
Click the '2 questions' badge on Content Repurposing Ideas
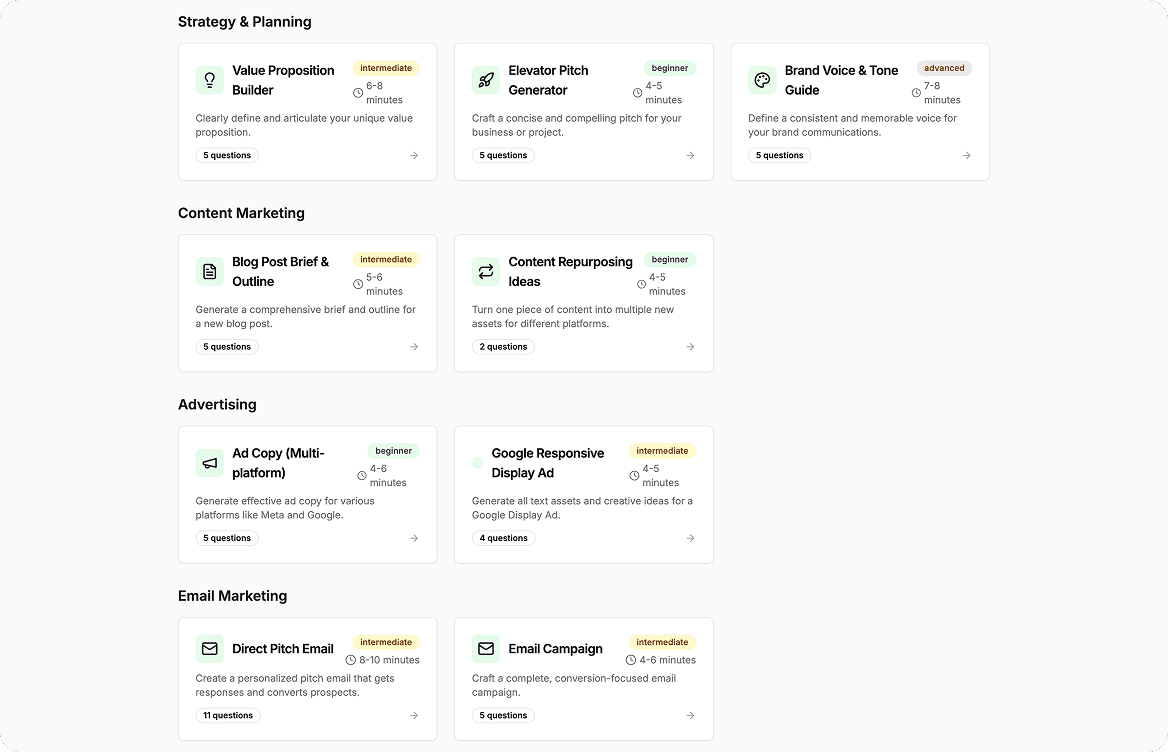point(503,347)
